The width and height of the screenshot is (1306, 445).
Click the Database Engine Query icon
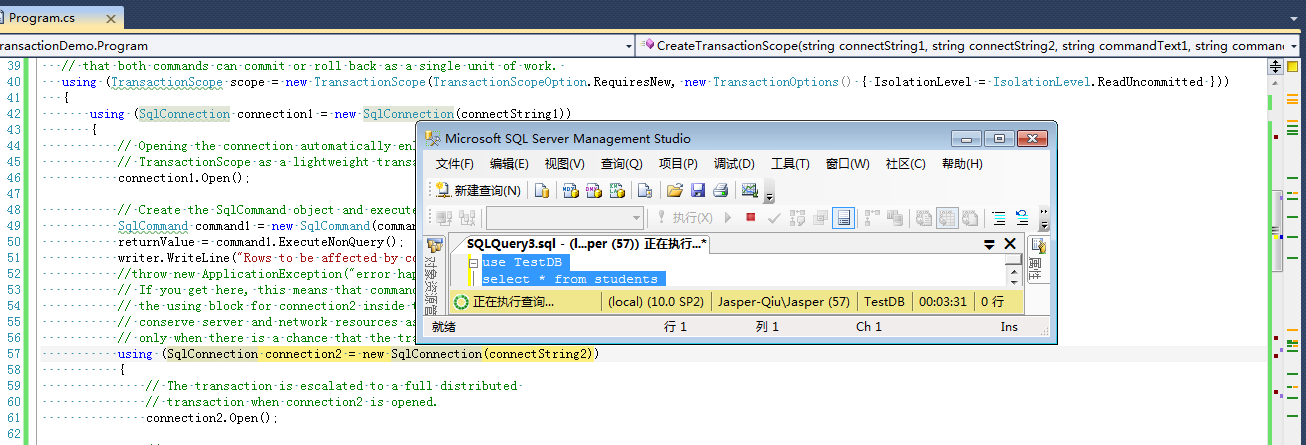coord(542,190)
